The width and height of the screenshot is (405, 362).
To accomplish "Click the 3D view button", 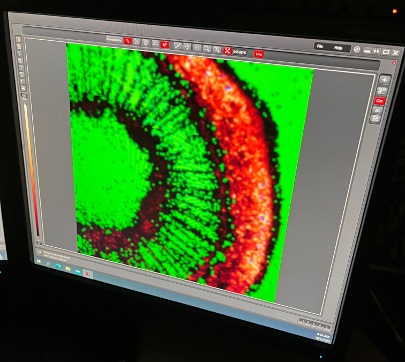I will coord(377,110).
